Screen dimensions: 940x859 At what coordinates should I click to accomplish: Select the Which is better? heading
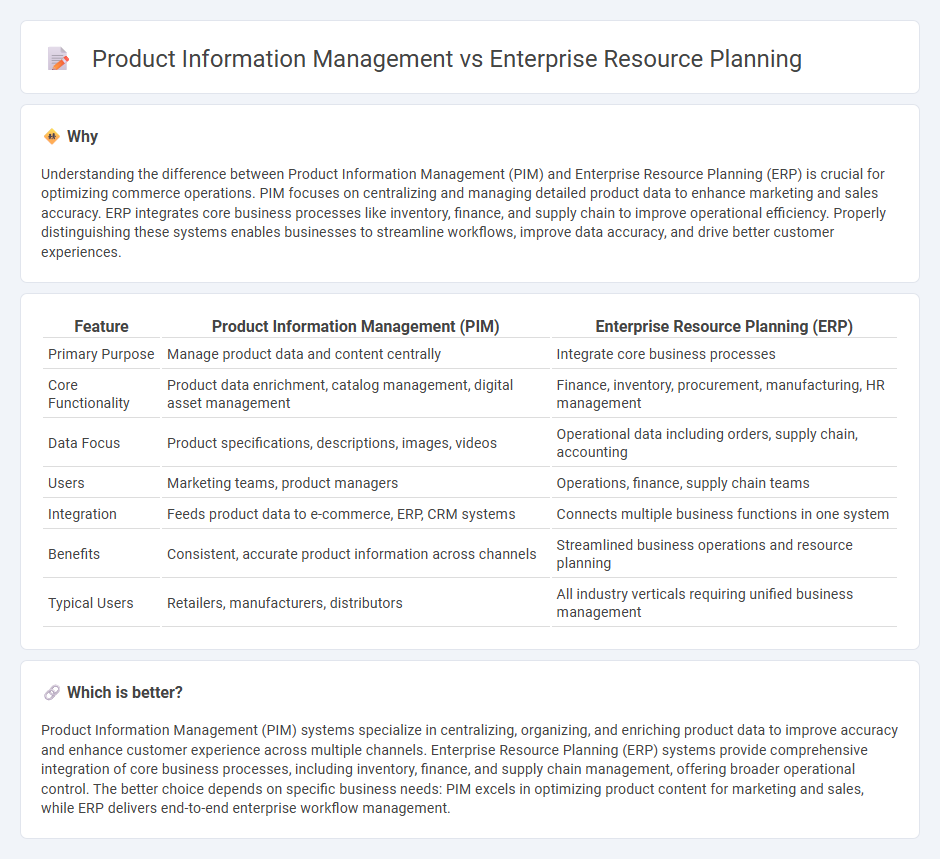point(125,692)
